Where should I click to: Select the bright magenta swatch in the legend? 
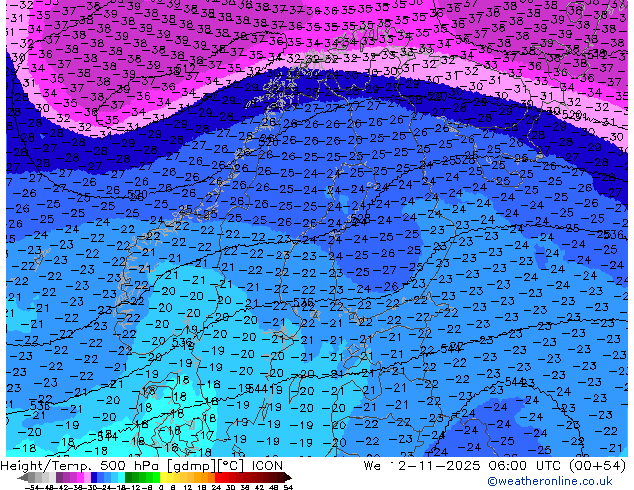coord(80,478)
